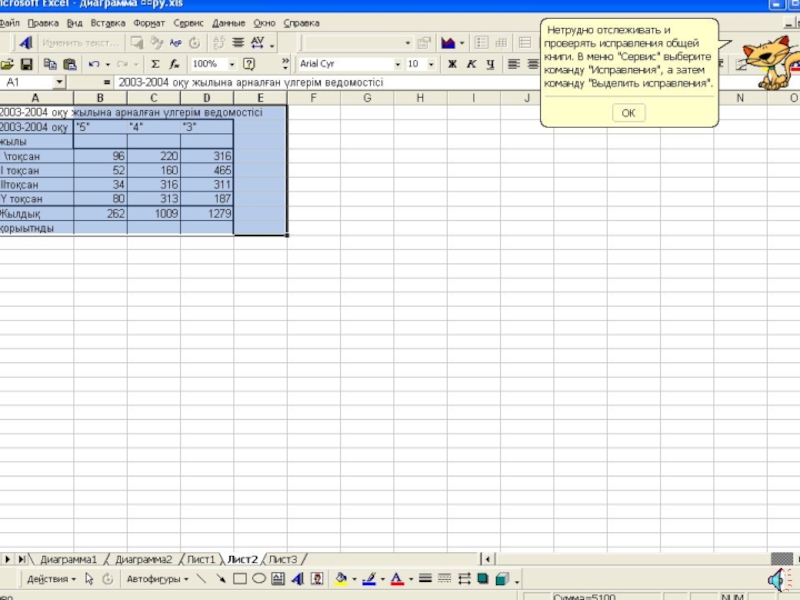Switch to the Диаграмма2 sheet tab
This screenshot has height=600, width=800.
143,559
